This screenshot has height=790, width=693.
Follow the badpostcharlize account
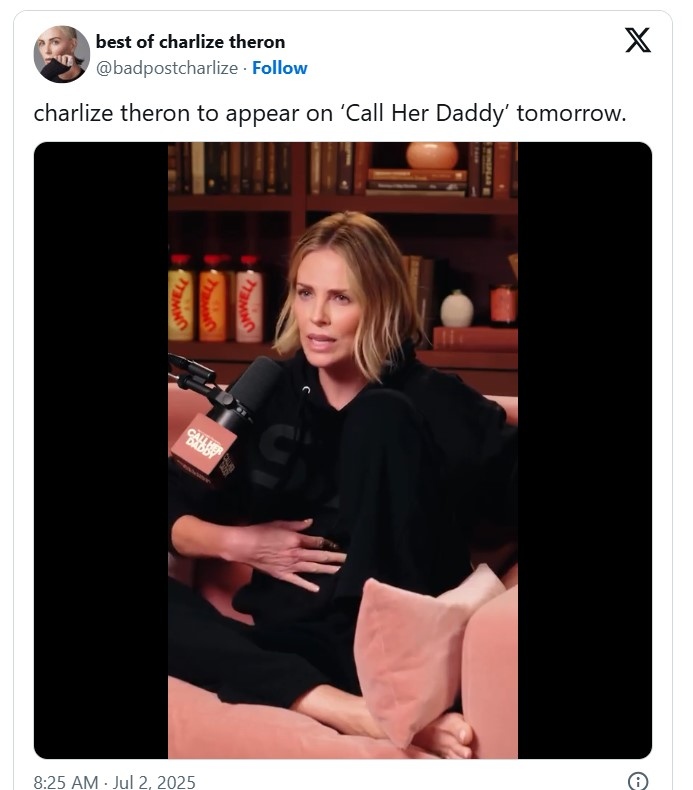(280, 68)
